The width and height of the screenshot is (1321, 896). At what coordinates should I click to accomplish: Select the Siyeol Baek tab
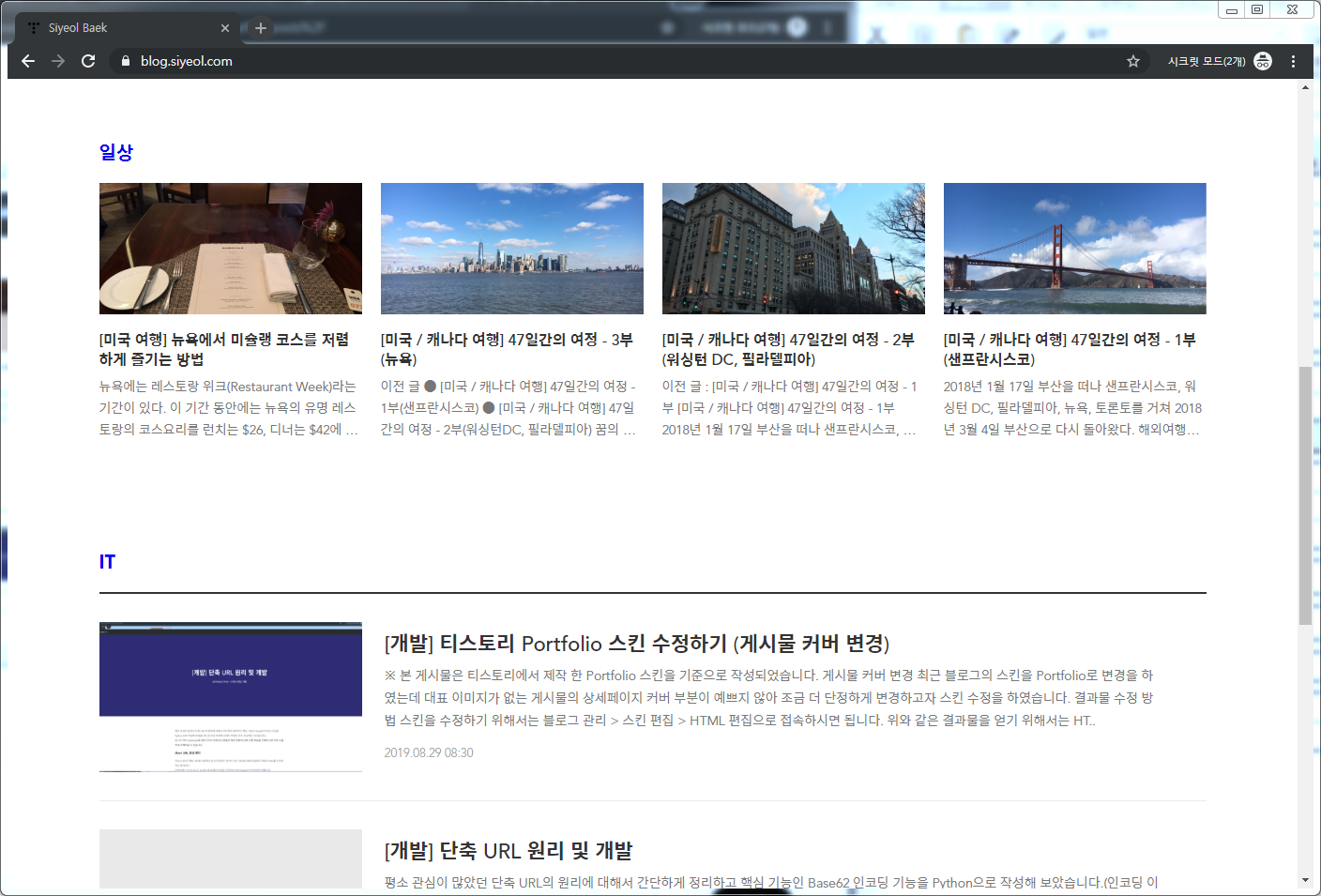[129, 28]
